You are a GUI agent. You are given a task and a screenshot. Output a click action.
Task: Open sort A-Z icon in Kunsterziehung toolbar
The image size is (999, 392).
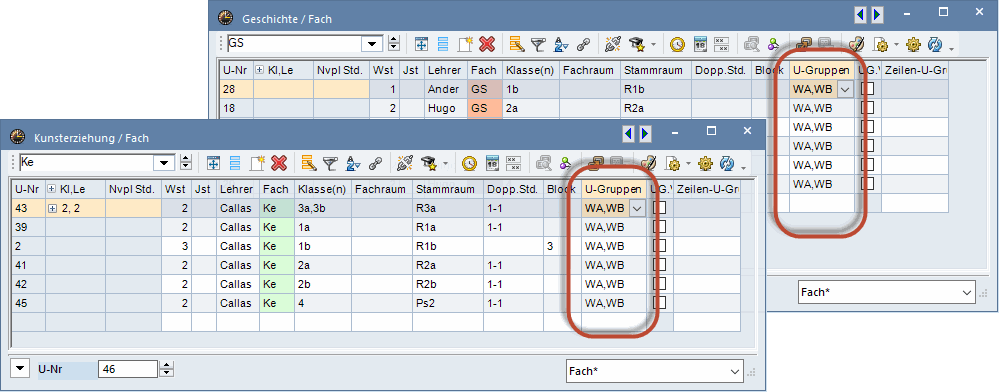pyautogui.click(x=352, y=163)
